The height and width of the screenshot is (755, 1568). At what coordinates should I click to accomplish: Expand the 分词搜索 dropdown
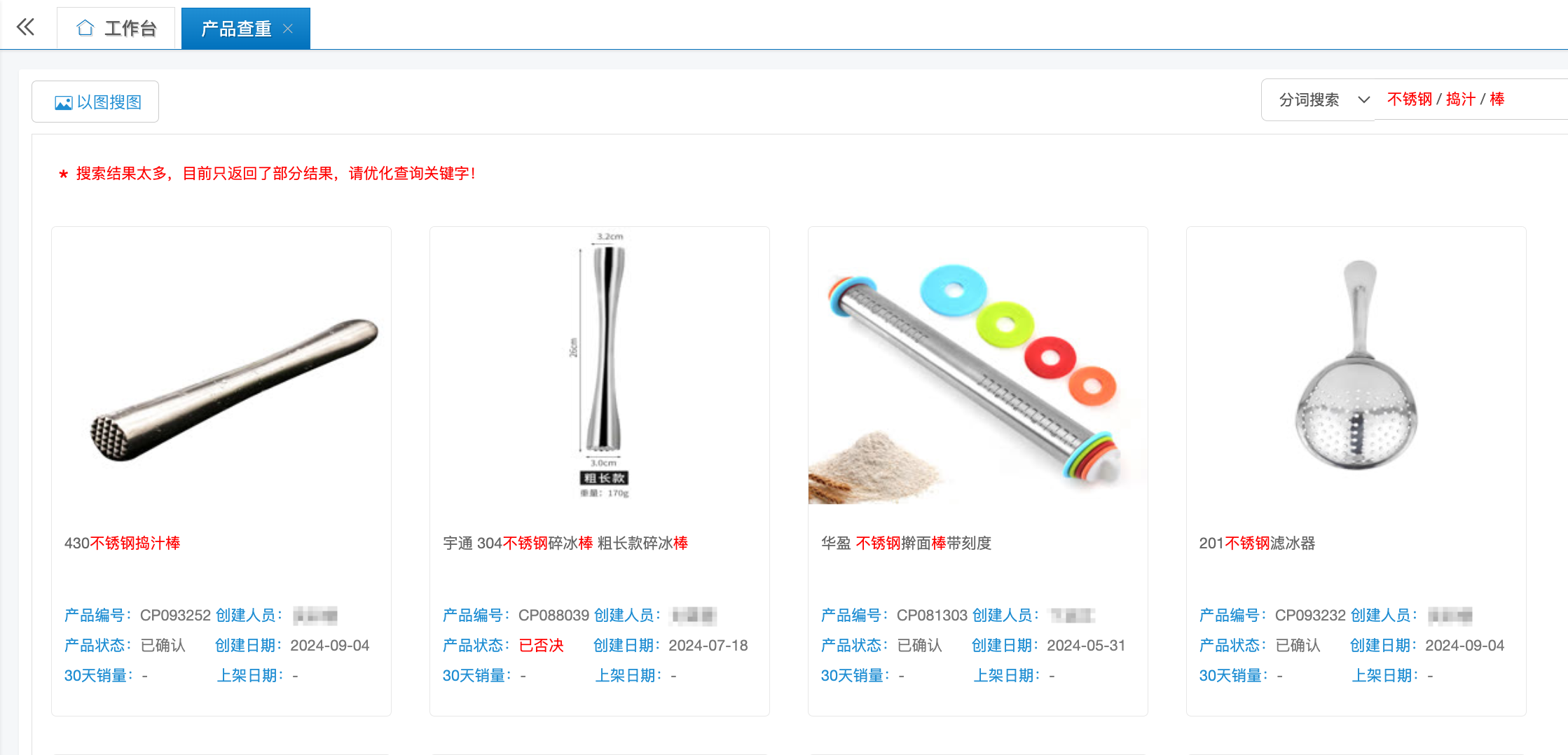1319,99
